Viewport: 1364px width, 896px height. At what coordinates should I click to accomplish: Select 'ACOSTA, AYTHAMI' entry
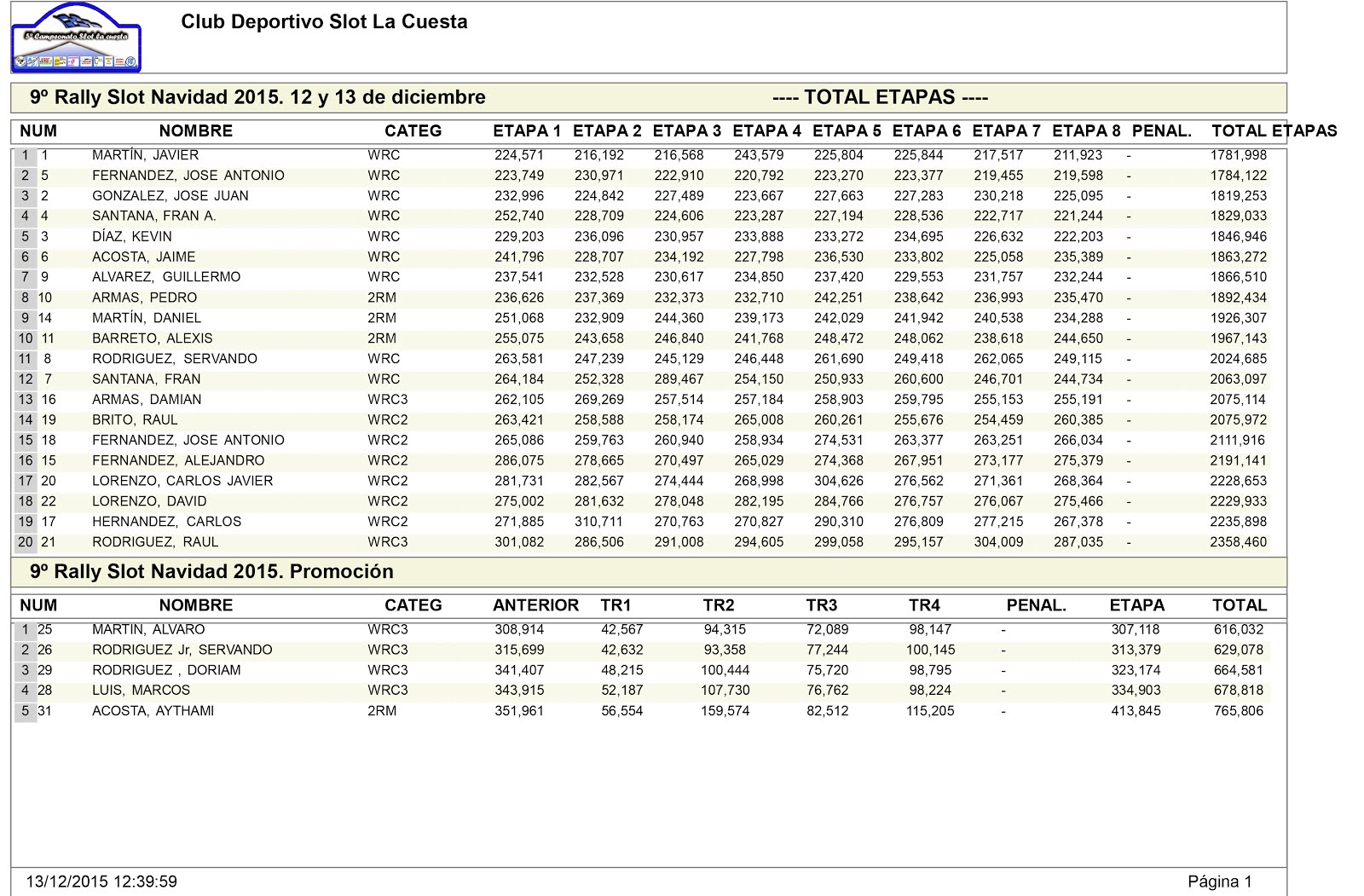(x=153, y=711)
